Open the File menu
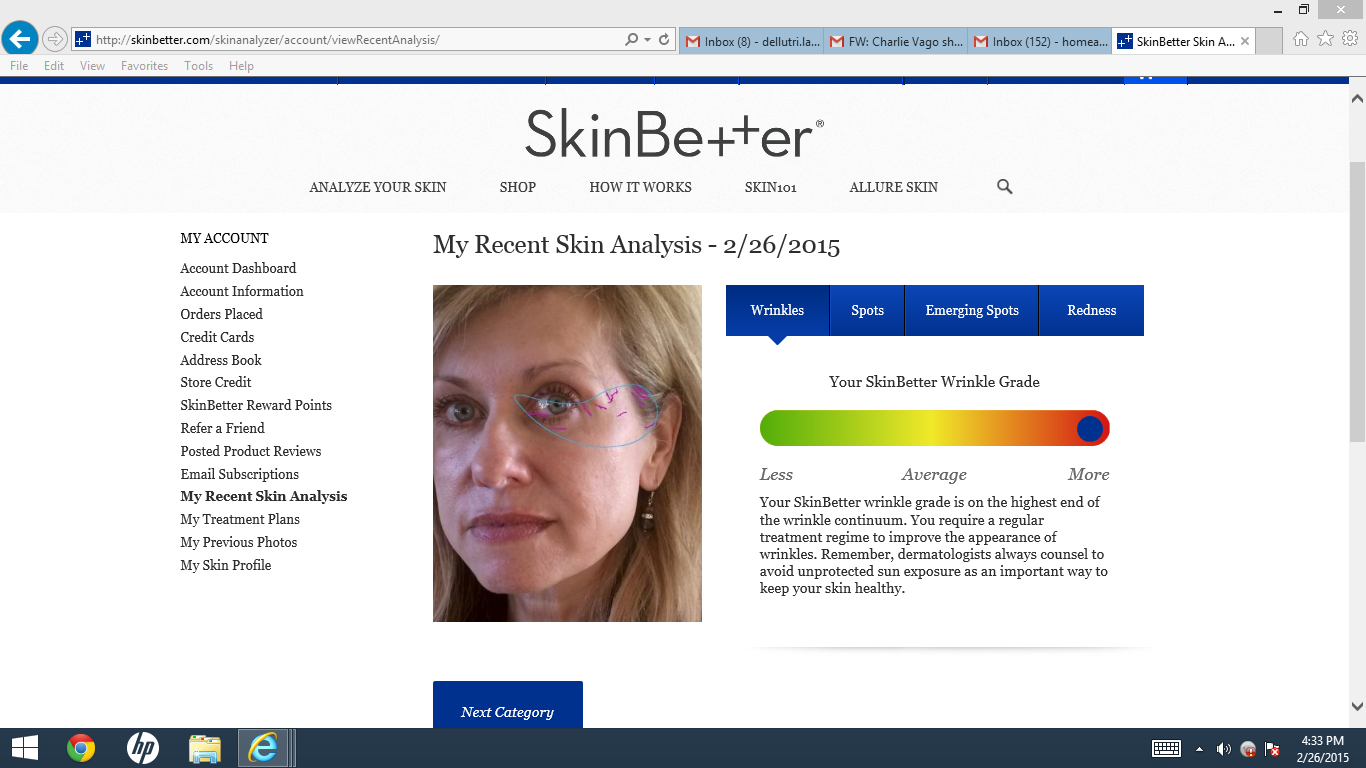The width and height of the screenshot is (1366, 768). (19, 66)
